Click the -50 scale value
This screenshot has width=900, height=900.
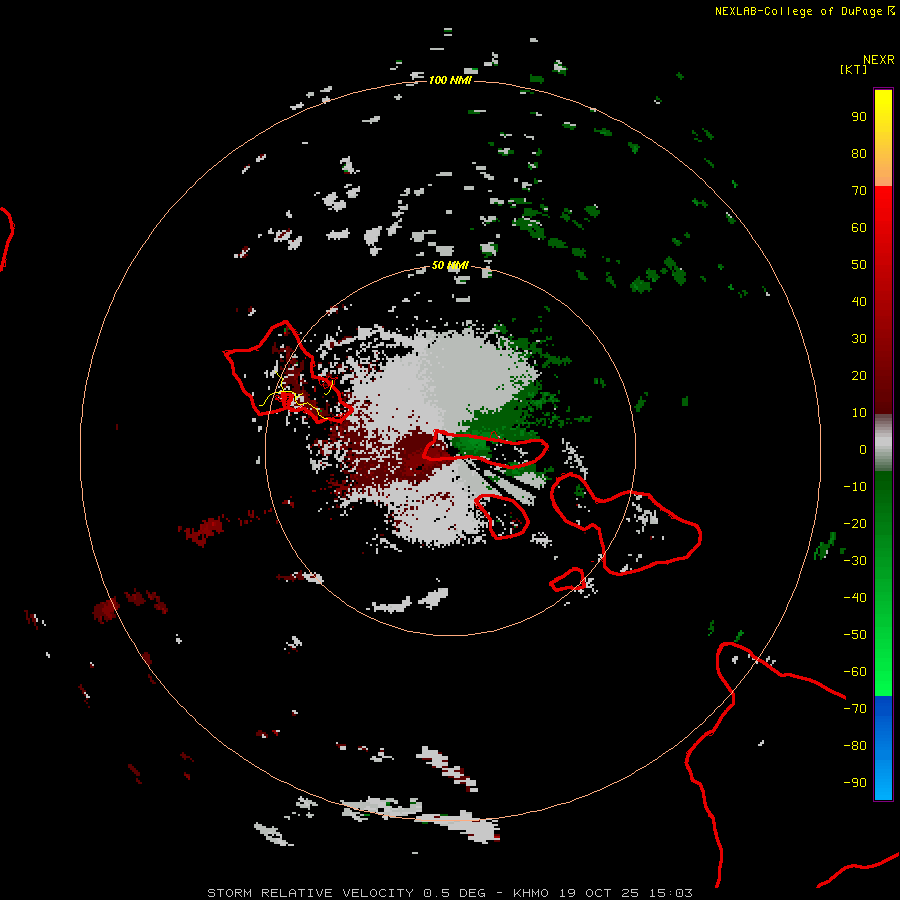(x=855, y=635)
